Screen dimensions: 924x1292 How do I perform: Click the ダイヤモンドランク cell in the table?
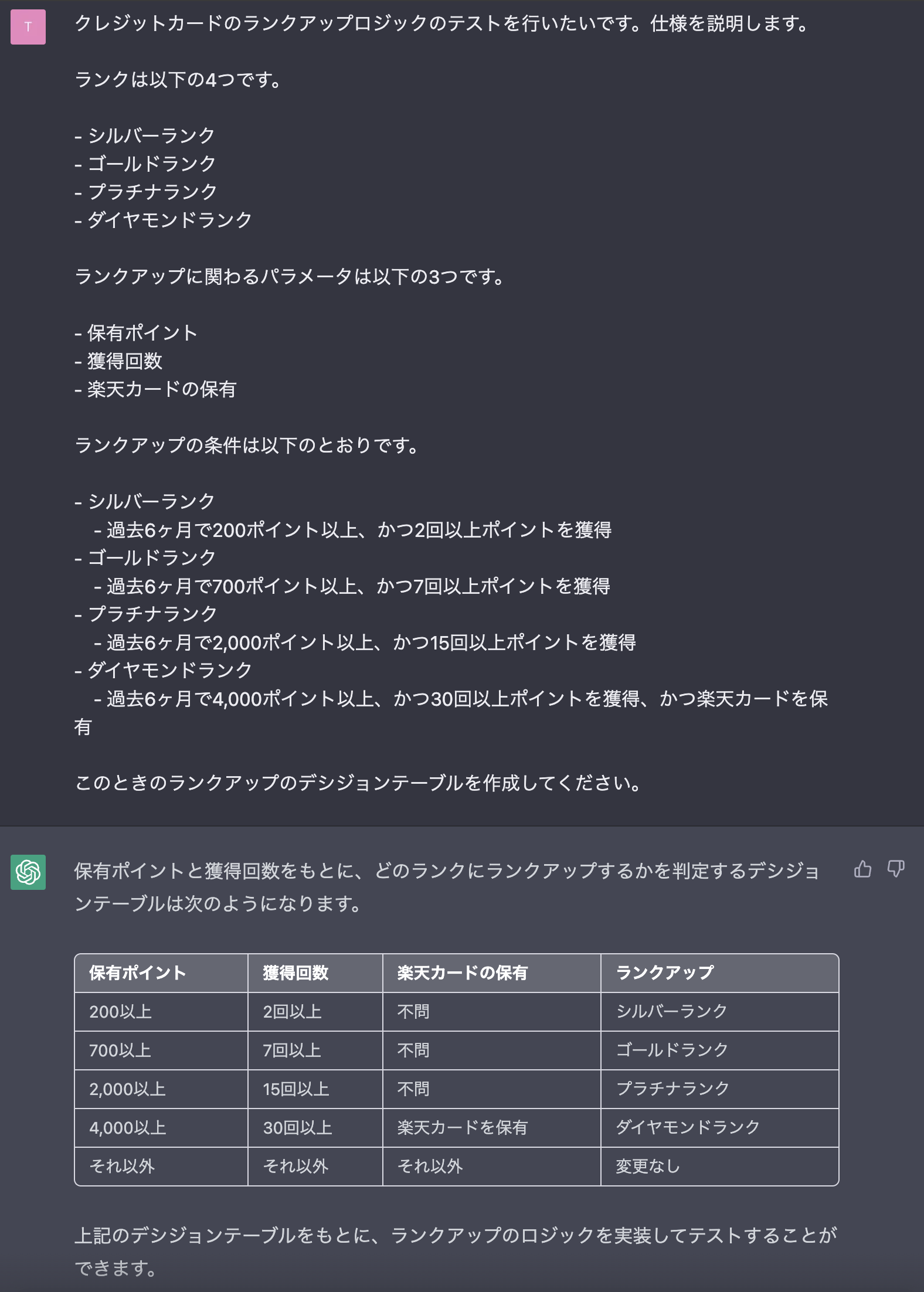tap(687, 1127)
